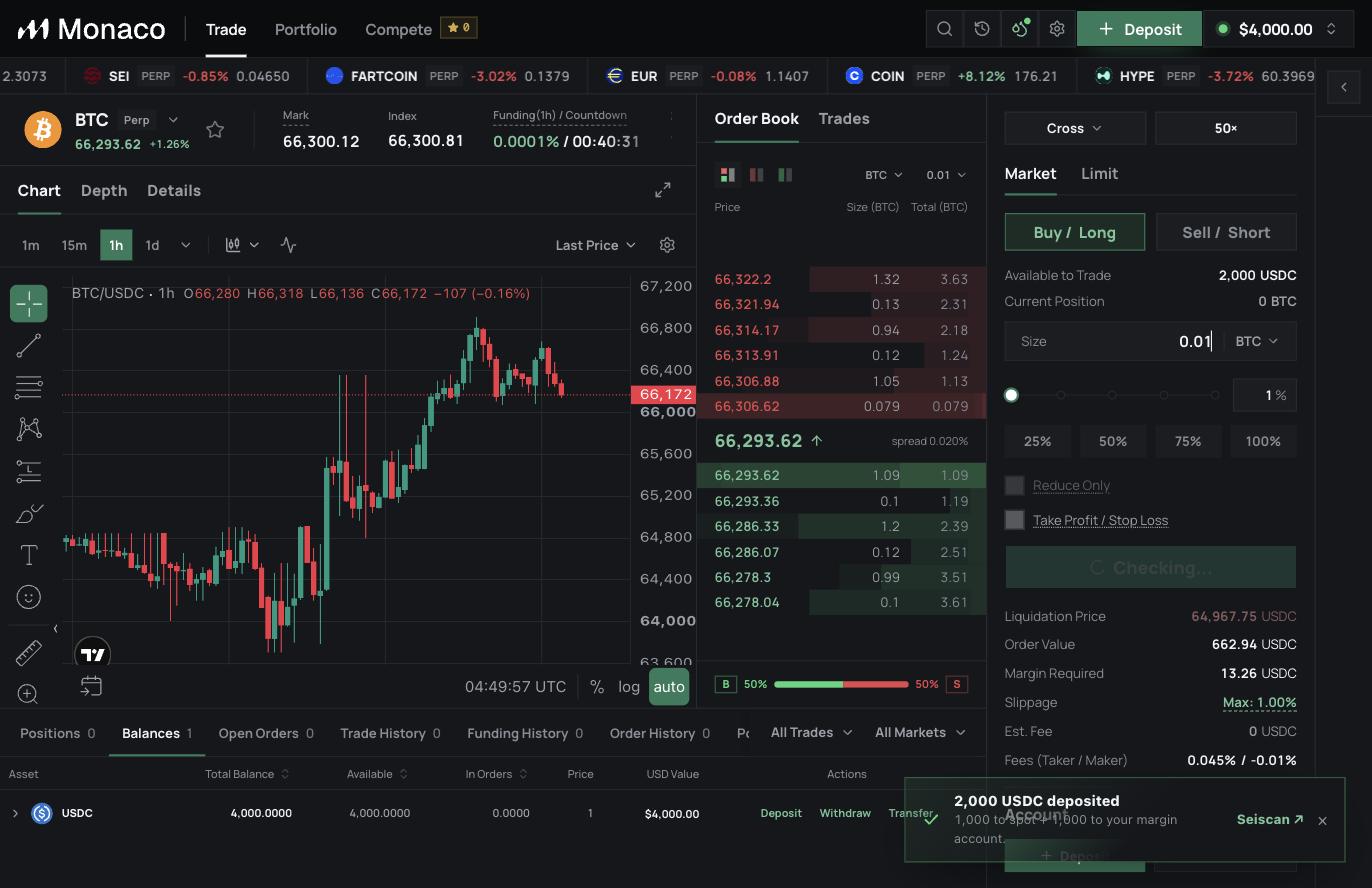Click the Size input field

1150,341
